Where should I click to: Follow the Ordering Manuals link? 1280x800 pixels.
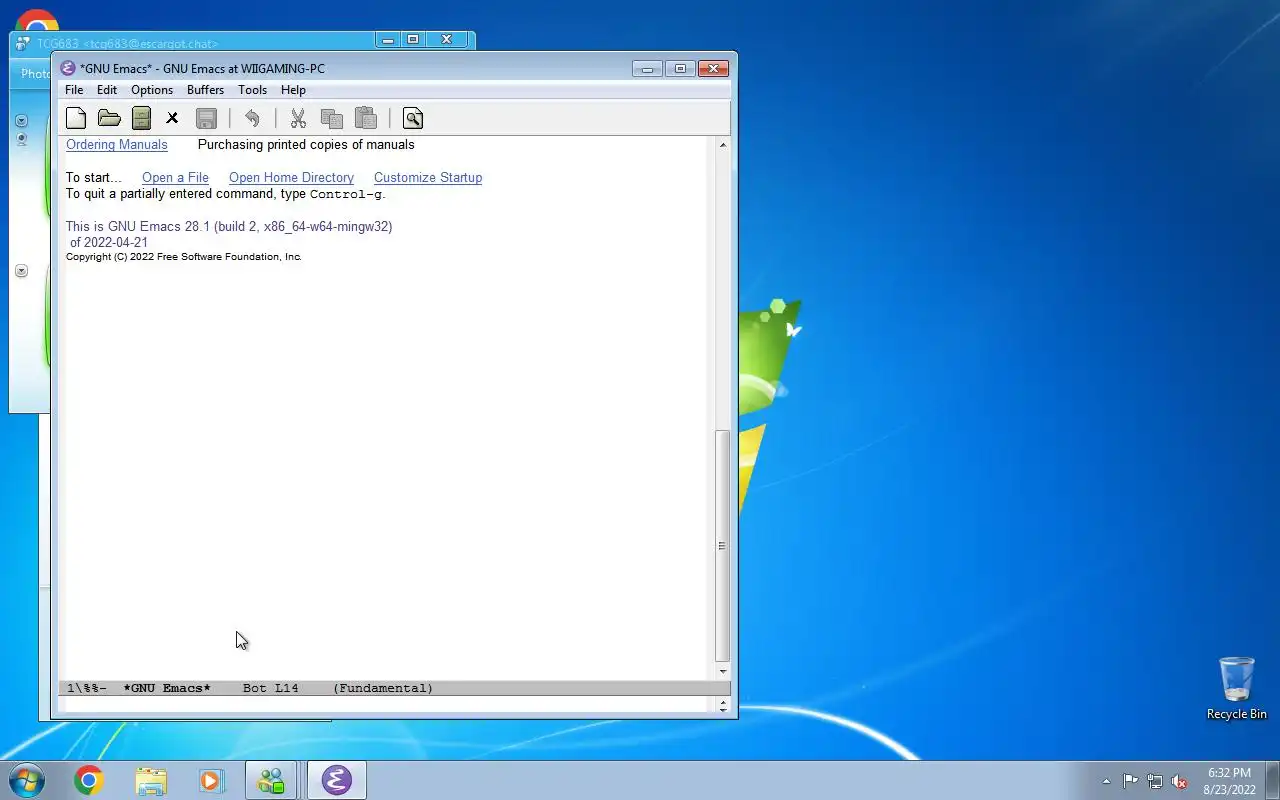tap(117, 145)
